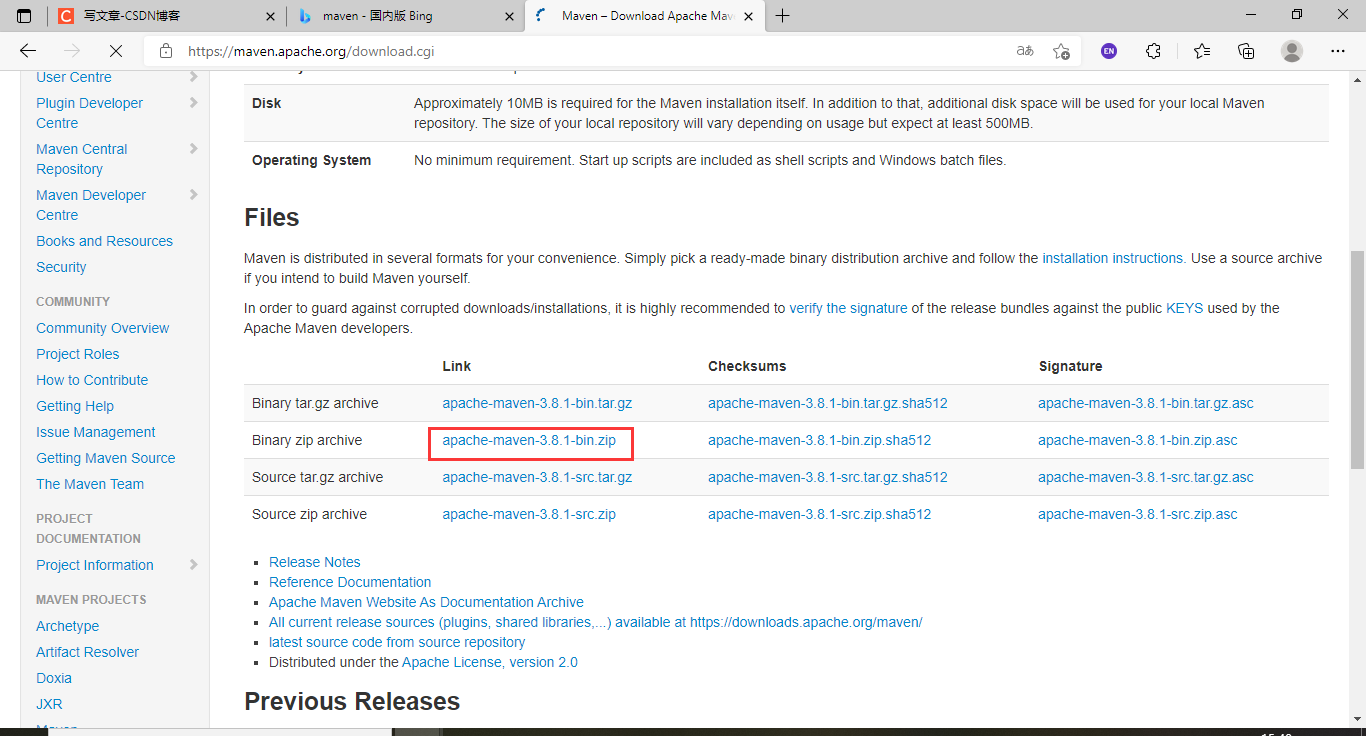1366x736 pixels.
Task: Open apache-maven-3.8.1-bin.zip.sha512 checksum
Action: click(820, 440)
